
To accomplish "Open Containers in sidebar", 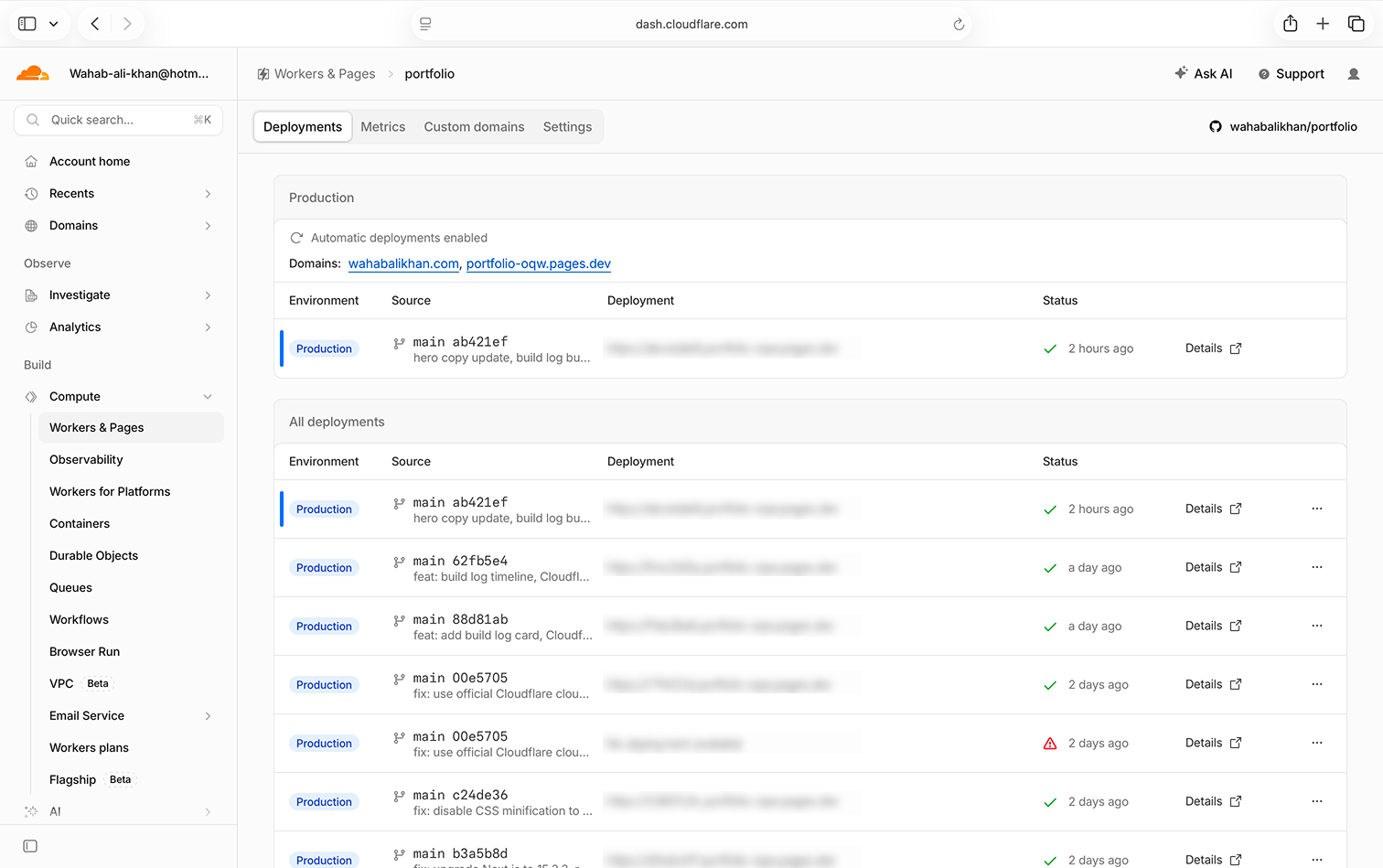I will [80, 524].
